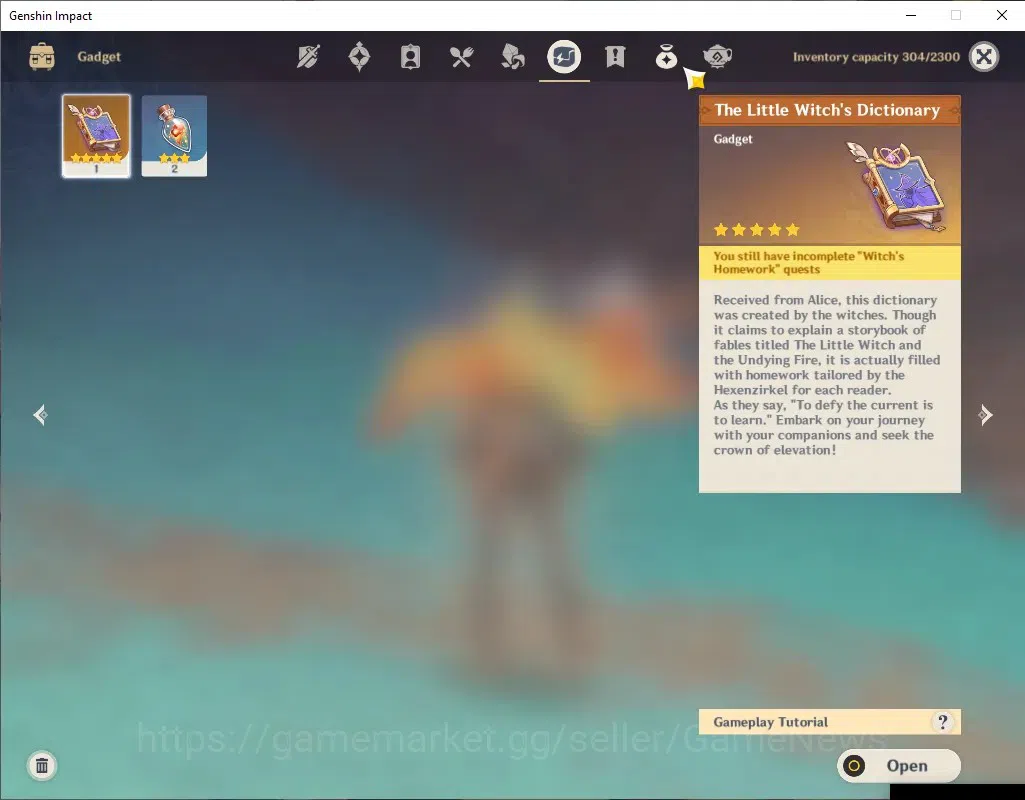Click the Gadget category label

coord(99,57)
